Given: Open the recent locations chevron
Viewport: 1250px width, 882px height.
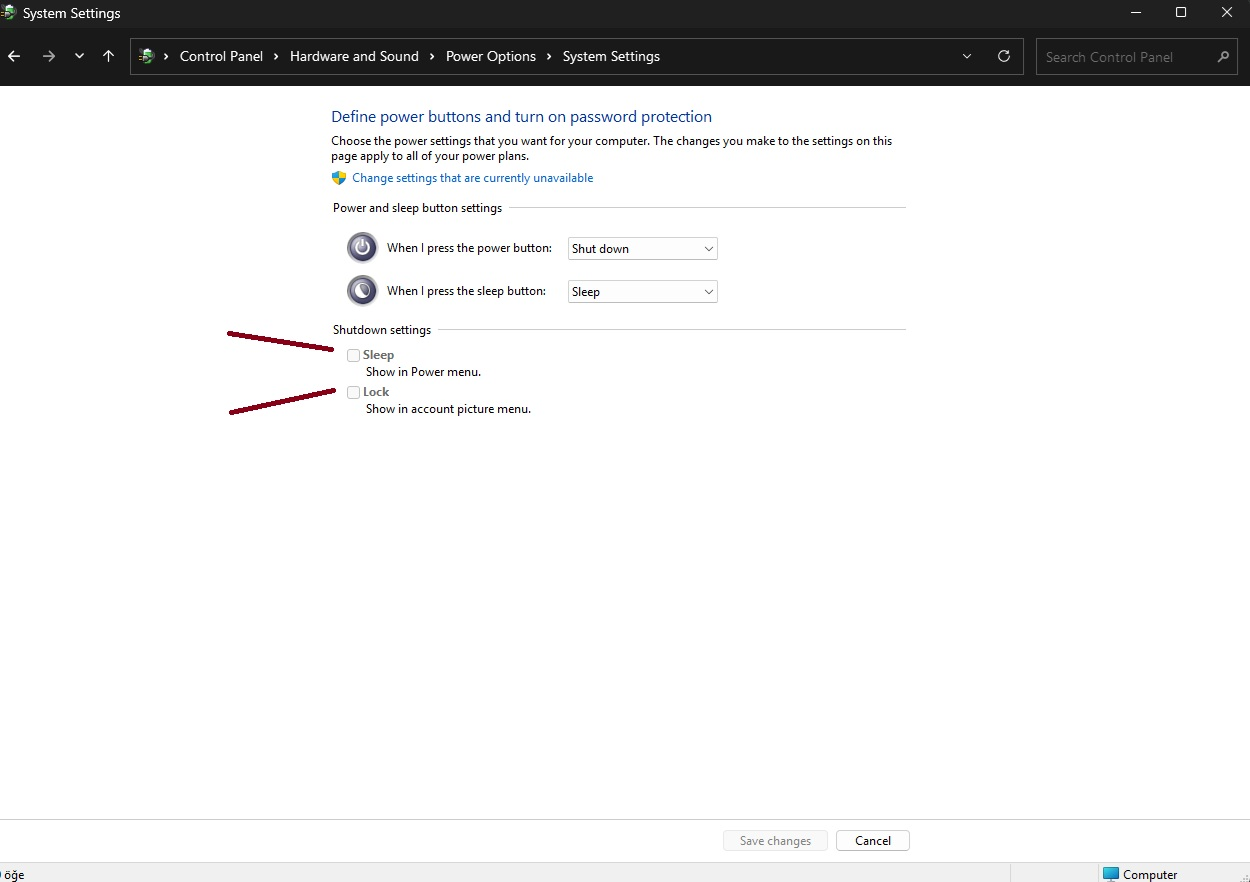Looking at the screenshot, I should coord(79,57).
